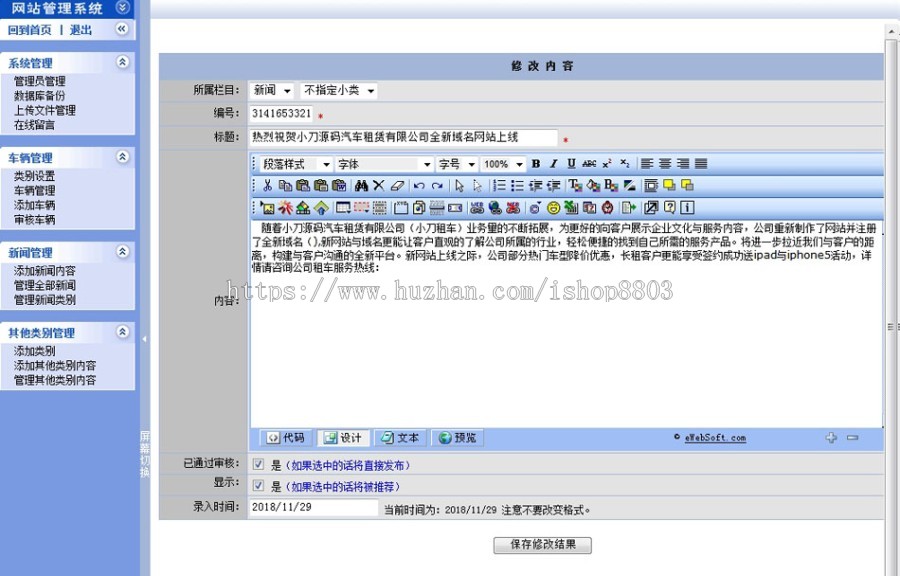This screenshot has height=576, width=900.
Task: Click 退出 logout link
Action: point(81,30)
